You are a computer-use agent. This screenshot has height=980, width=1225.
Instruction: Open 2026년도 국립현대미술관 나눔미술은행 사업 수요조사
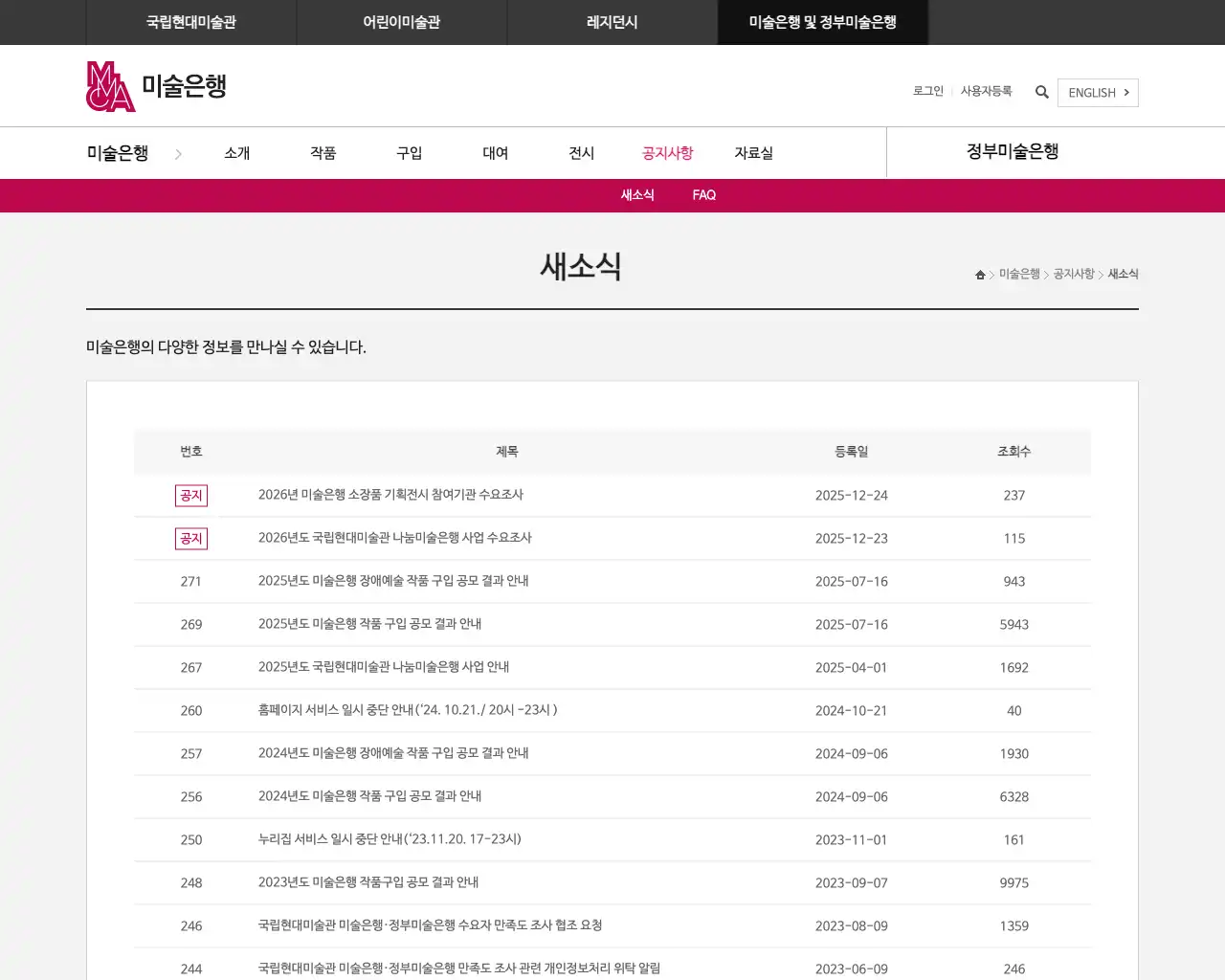394,538
